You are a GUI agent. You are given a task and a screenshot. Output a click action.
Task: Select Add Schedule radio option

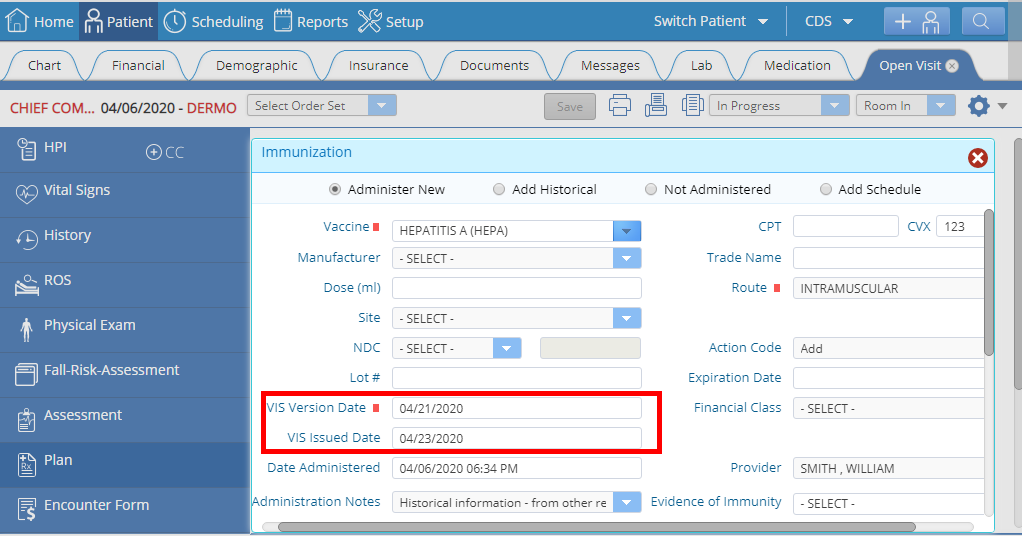(825, 189)
